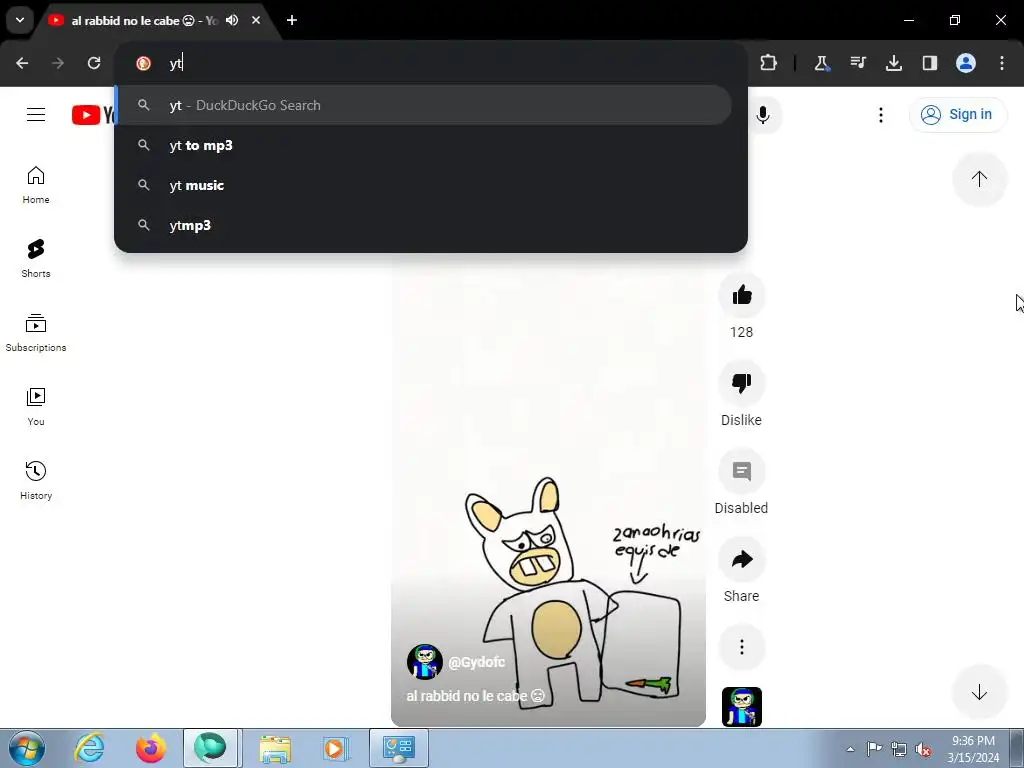The height and width of the screenshot is (768, 1024).
Task: Go back with the back arrow
Action: pyautogui.click(x=22, y=63)
